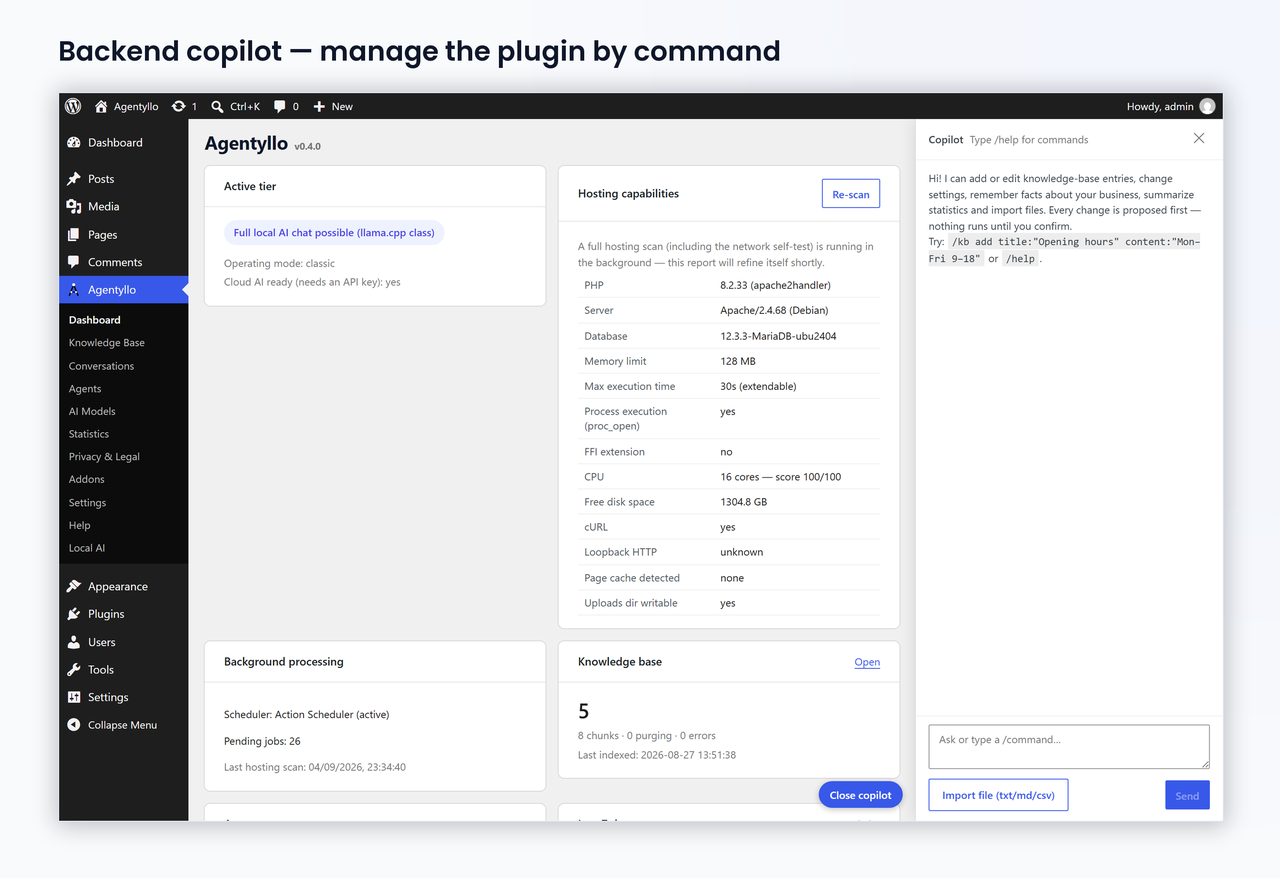Click the Knowledge base Open link

867,662
